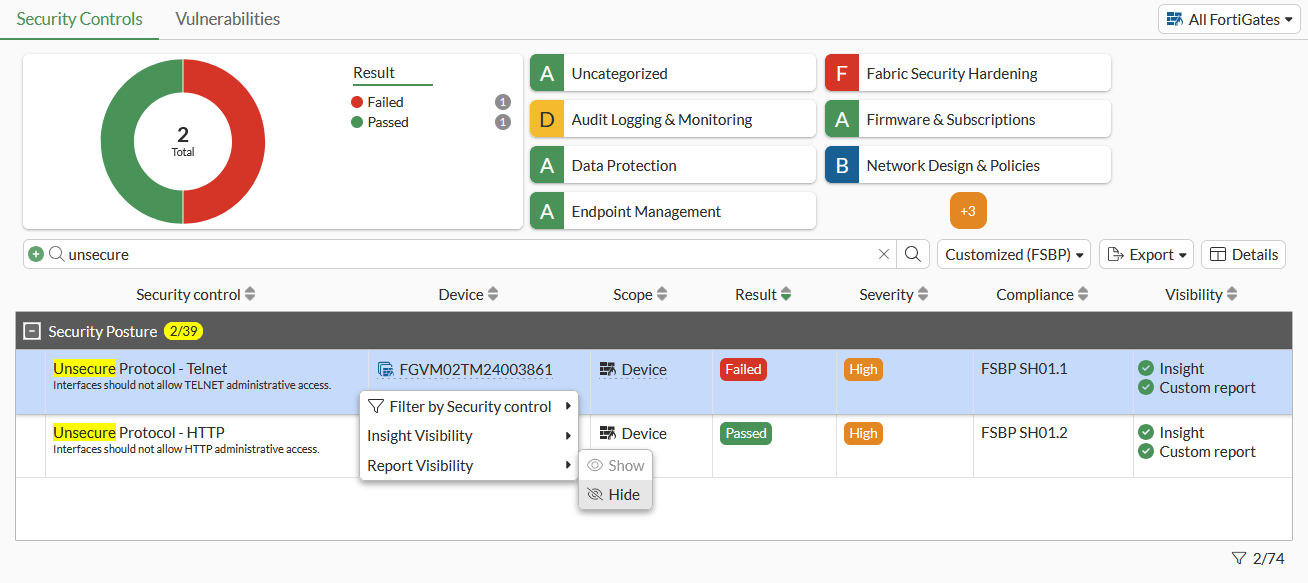This screenshot has width=1308, height=583.
Task: Switch to the Vulnerabilities tab
Action: pos(227,18)
